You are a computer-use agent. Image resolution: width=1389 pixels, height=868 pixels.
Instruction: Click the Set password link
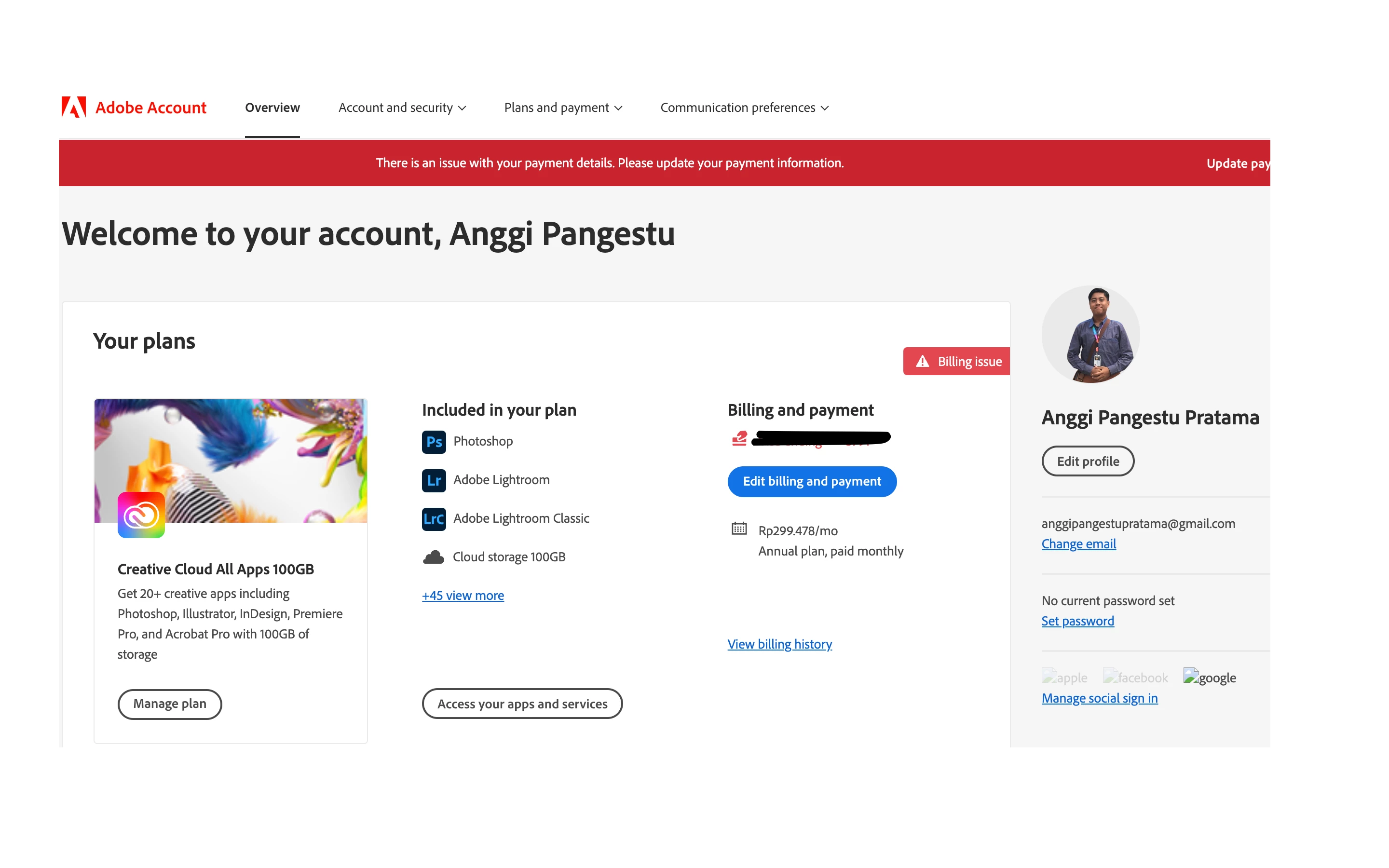click(1077, 621)
